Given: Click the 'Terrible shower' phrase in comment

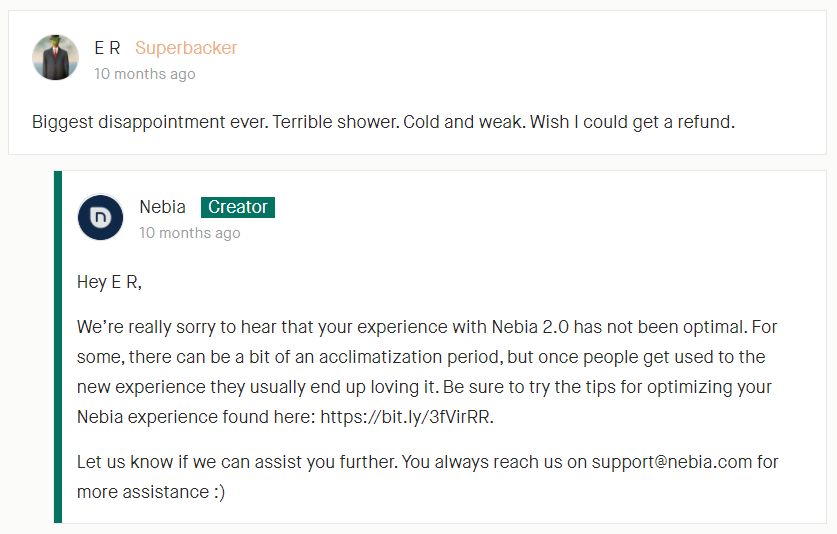Looking at the screenshot, I should (x=336, y=122).
